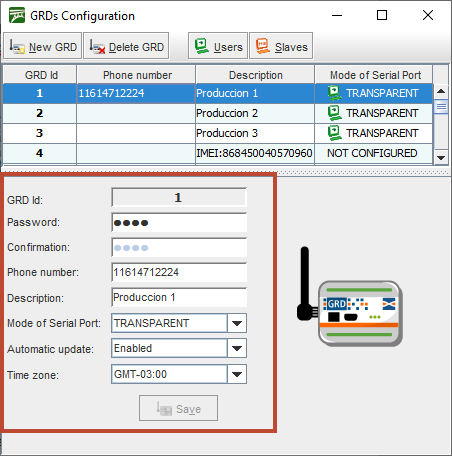This screenshot has height=456, width=452.
Task: Click the Phone number column header
Action: click(136, 75)
